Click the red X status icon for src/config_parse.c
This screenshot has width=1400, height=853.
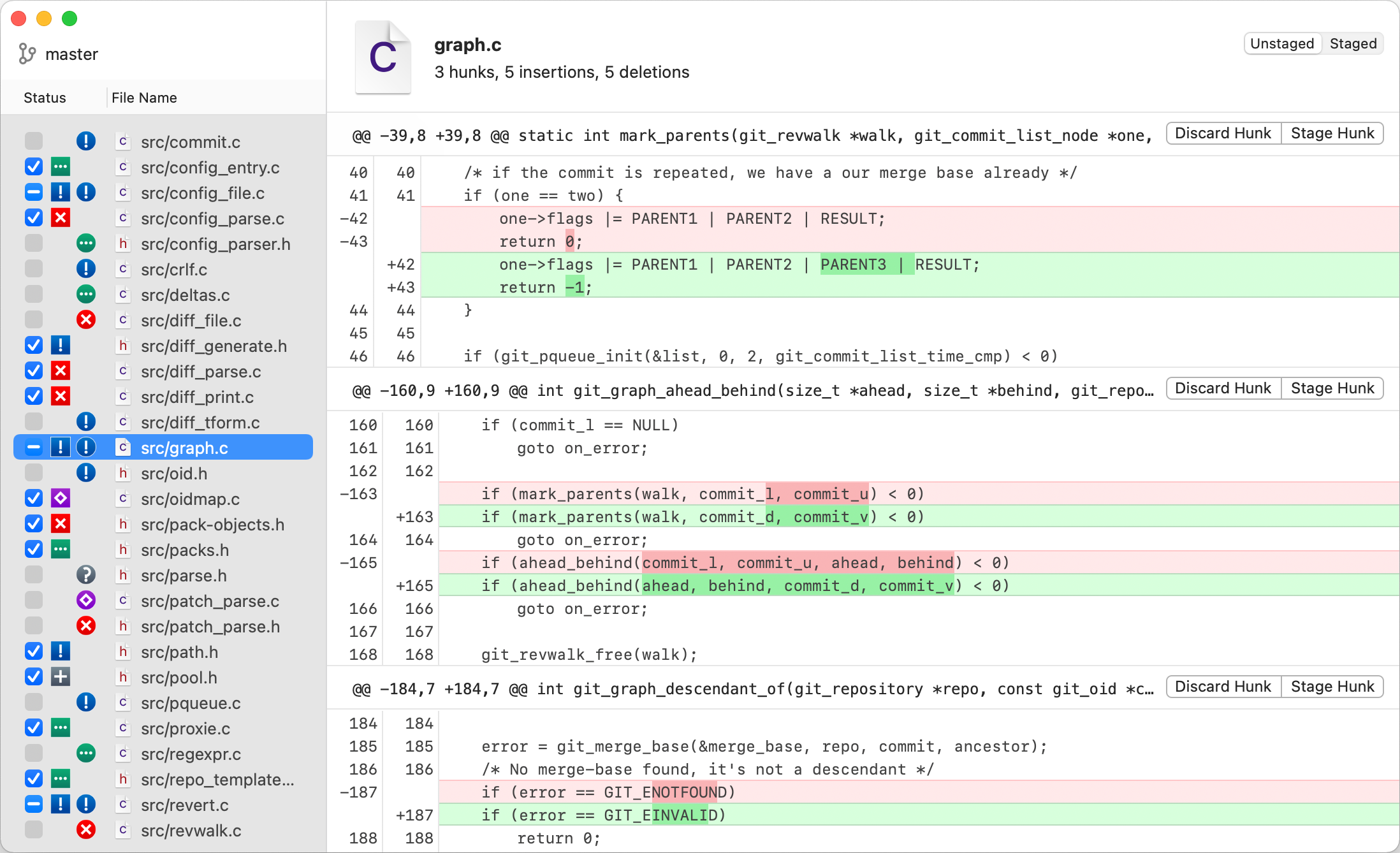click(x=61, y=218)
